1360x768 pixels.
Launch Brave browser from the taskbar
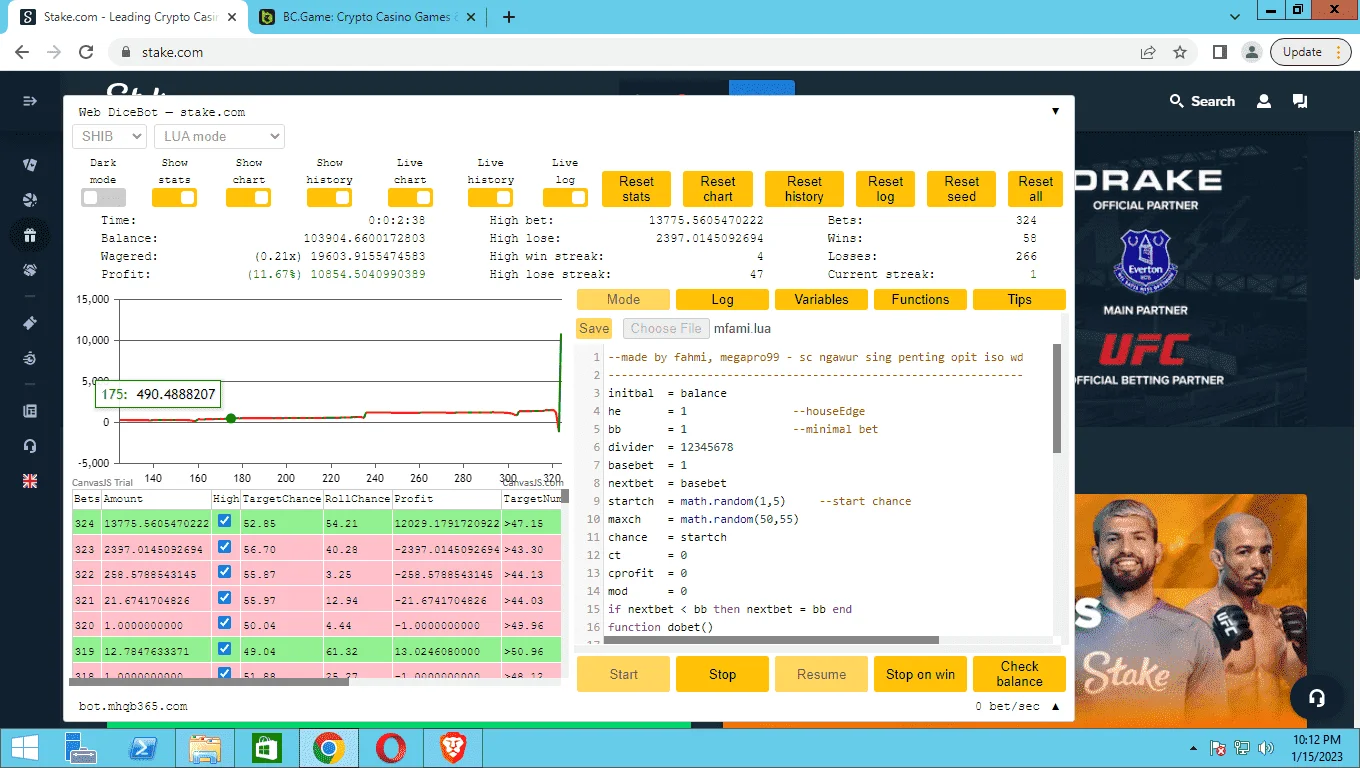point(453,748)
